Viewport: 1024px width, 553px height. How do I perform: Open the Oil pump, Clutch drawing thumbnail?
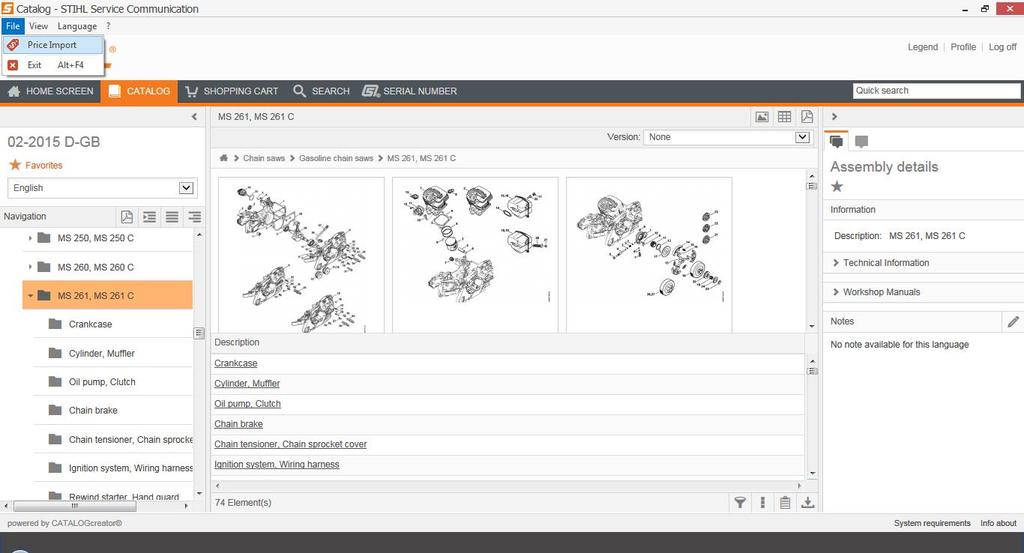tap(648, 255)
